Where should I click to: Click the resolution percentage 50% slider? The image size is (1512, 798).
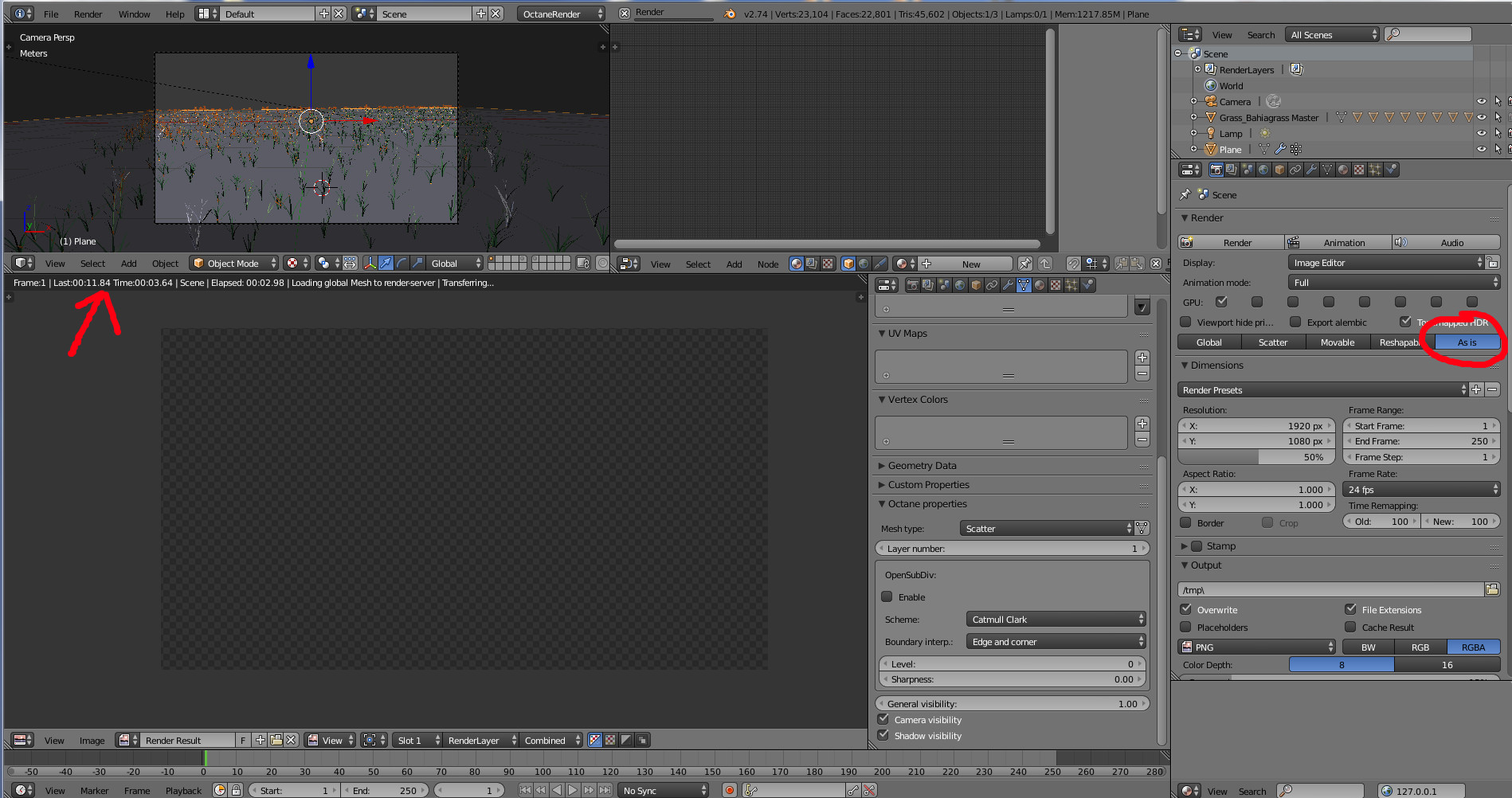(1256, 457)
